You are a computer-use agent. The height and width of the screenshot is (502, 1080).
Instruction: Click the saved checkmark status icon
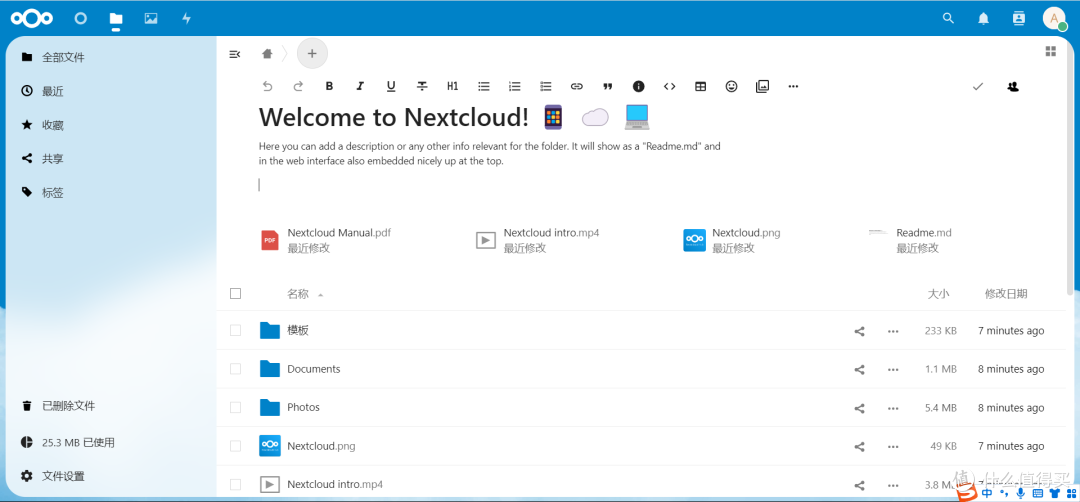[x=977, y=87]
